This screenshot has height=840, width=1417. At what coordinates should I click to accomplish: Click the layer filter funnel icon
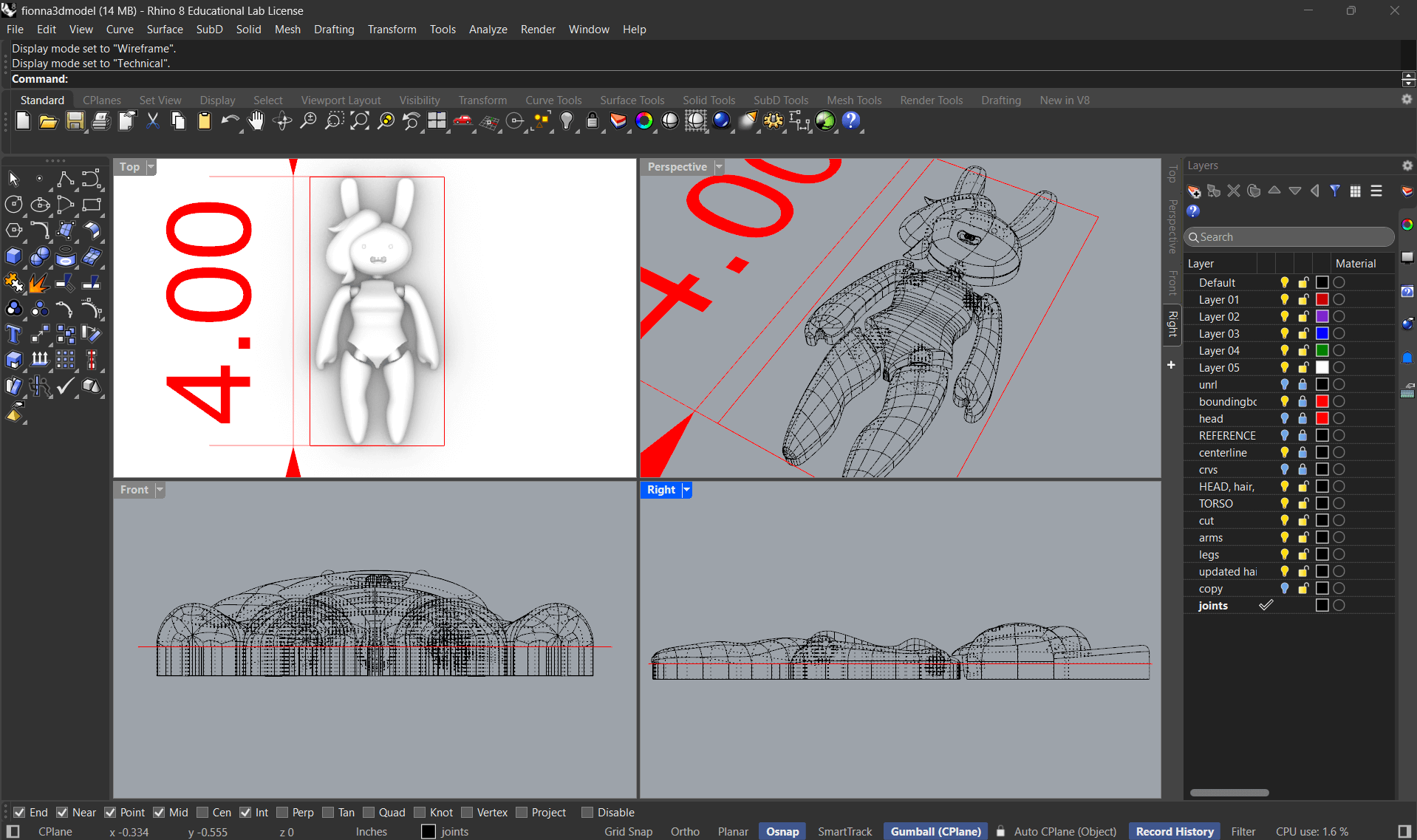(x=1334, y=191)
